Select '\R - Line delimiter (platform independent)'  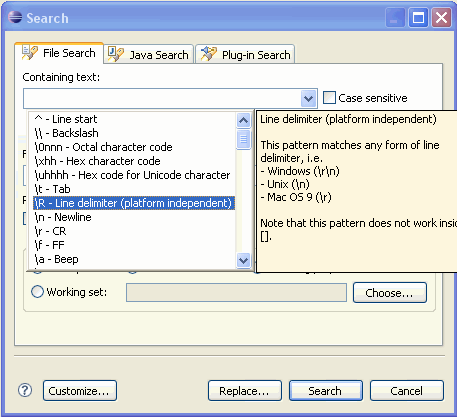[x=134, y=203]
